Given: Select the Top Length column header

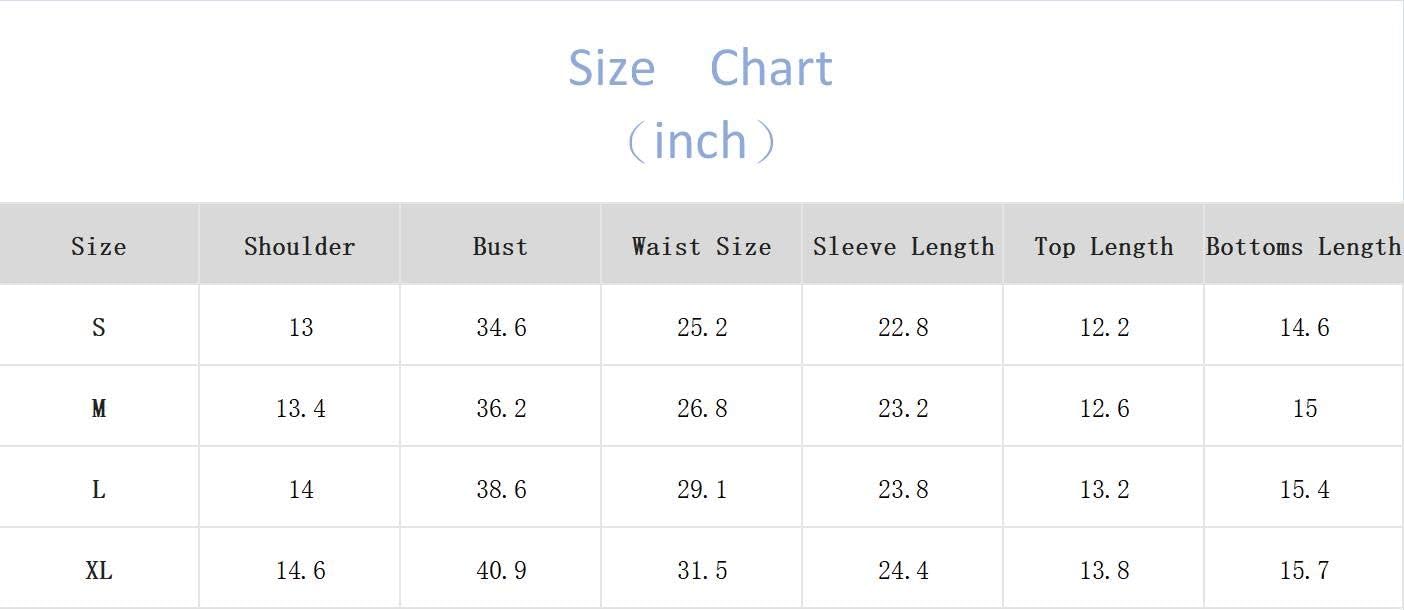Looking at the screenshot, I should coord(1104,246).
